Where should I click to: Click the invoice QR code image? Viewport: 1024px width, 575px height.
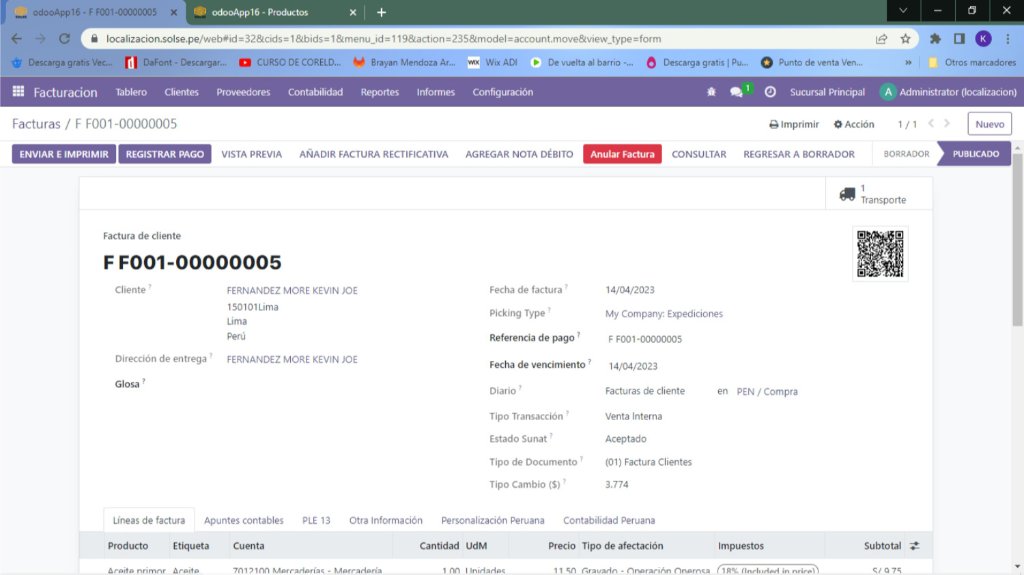click(880, 254)
